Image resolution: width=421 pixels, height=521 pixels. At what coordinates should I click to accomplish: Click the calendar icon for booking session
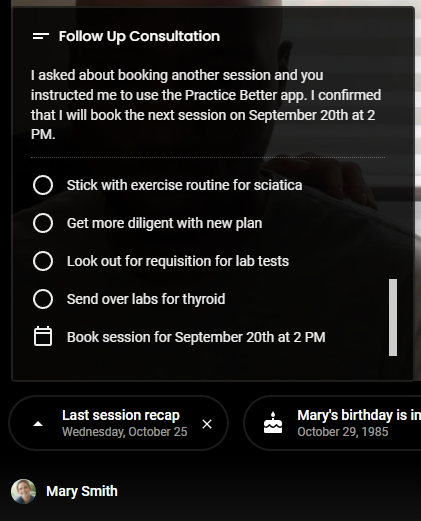[43, 336]
